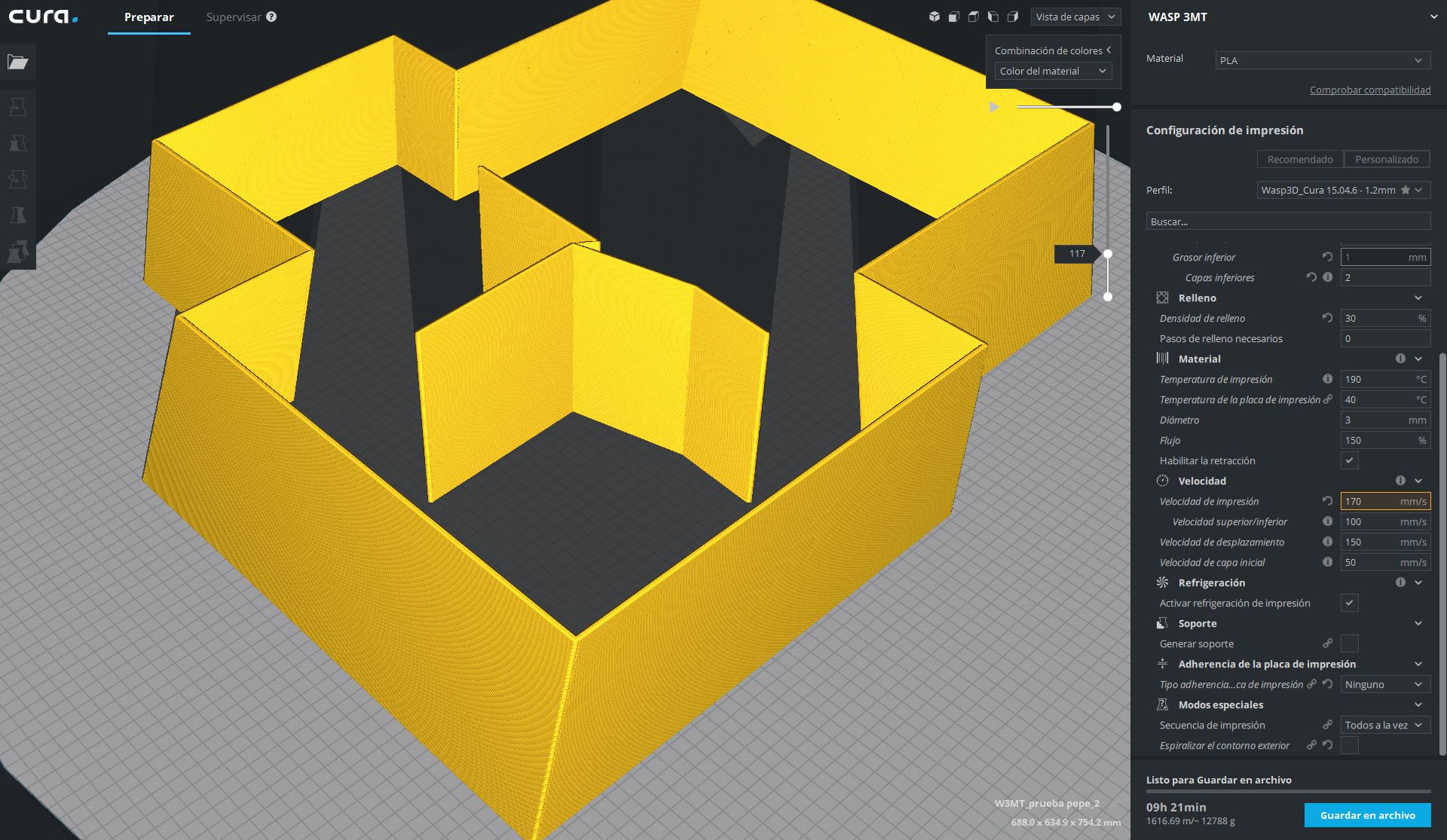Click the profile star icon in Perfil
Image resolution: width=1447 pixels, height=840 pixels.
tap(1405, 190)
